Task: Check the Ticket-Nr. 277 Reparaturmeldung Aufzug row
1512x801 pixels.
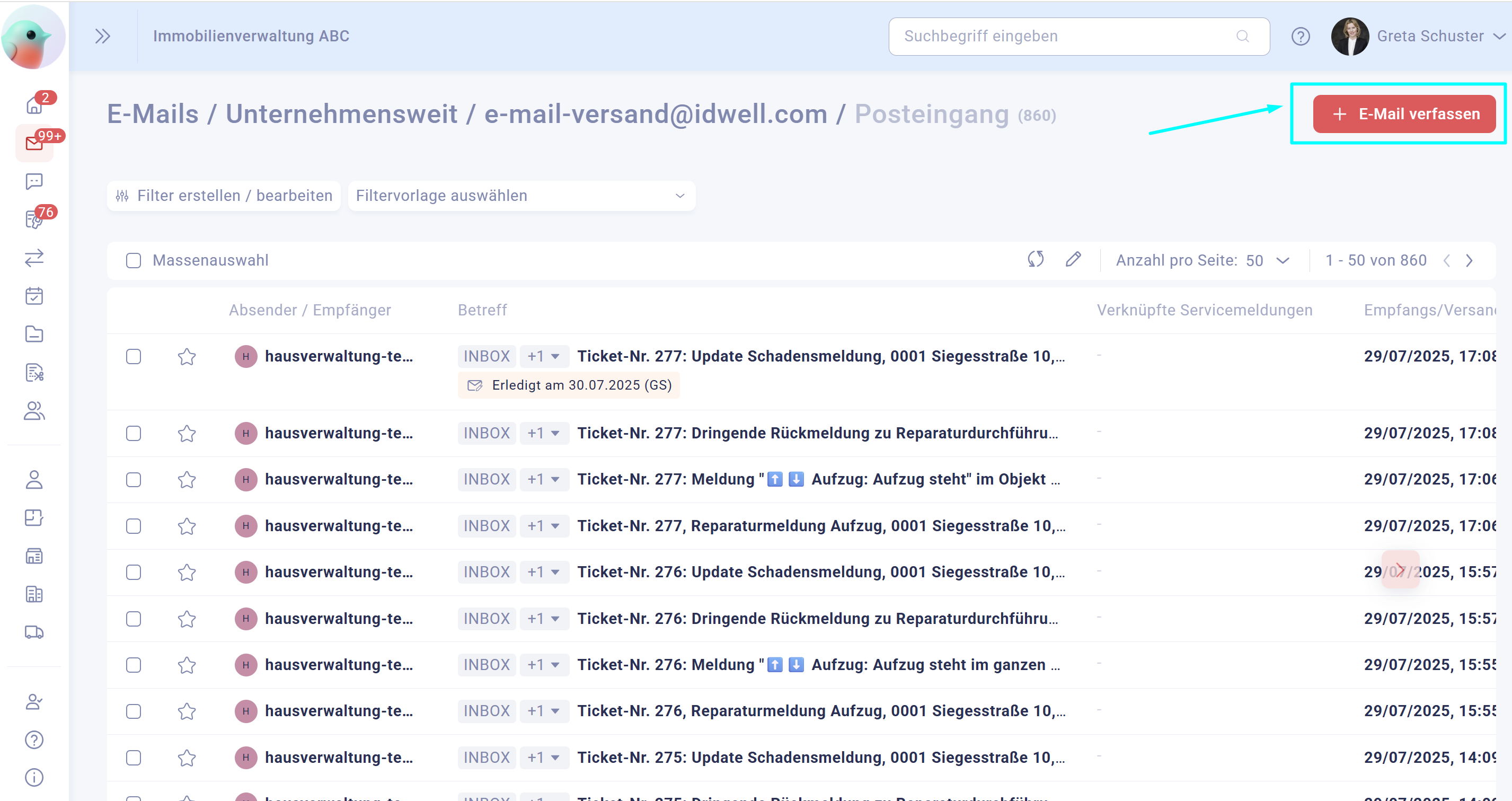Action: click(133, 526)
